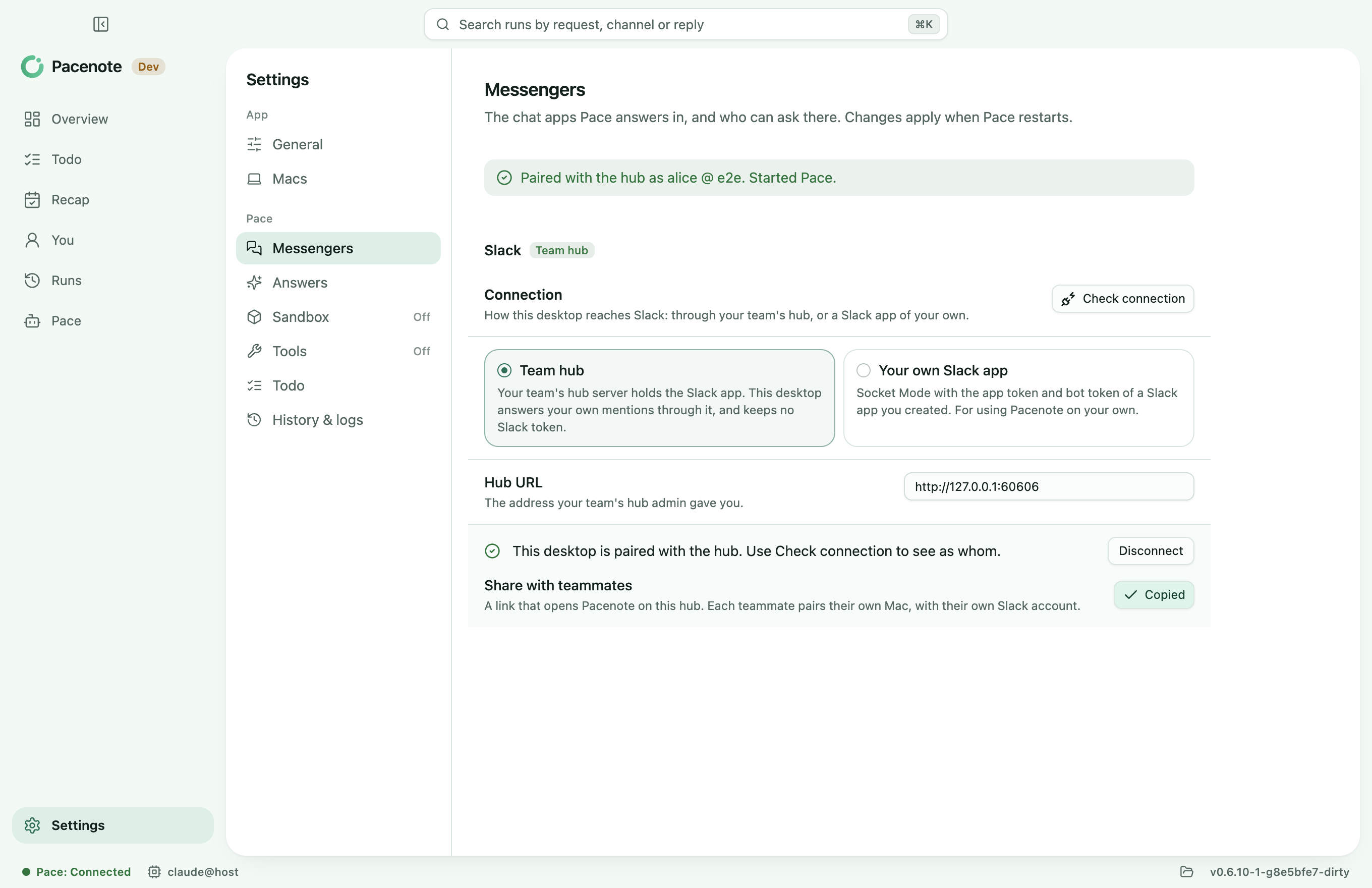Go to the You profile page
Screen dimensions: 1372x888
[x=113, y=240]
